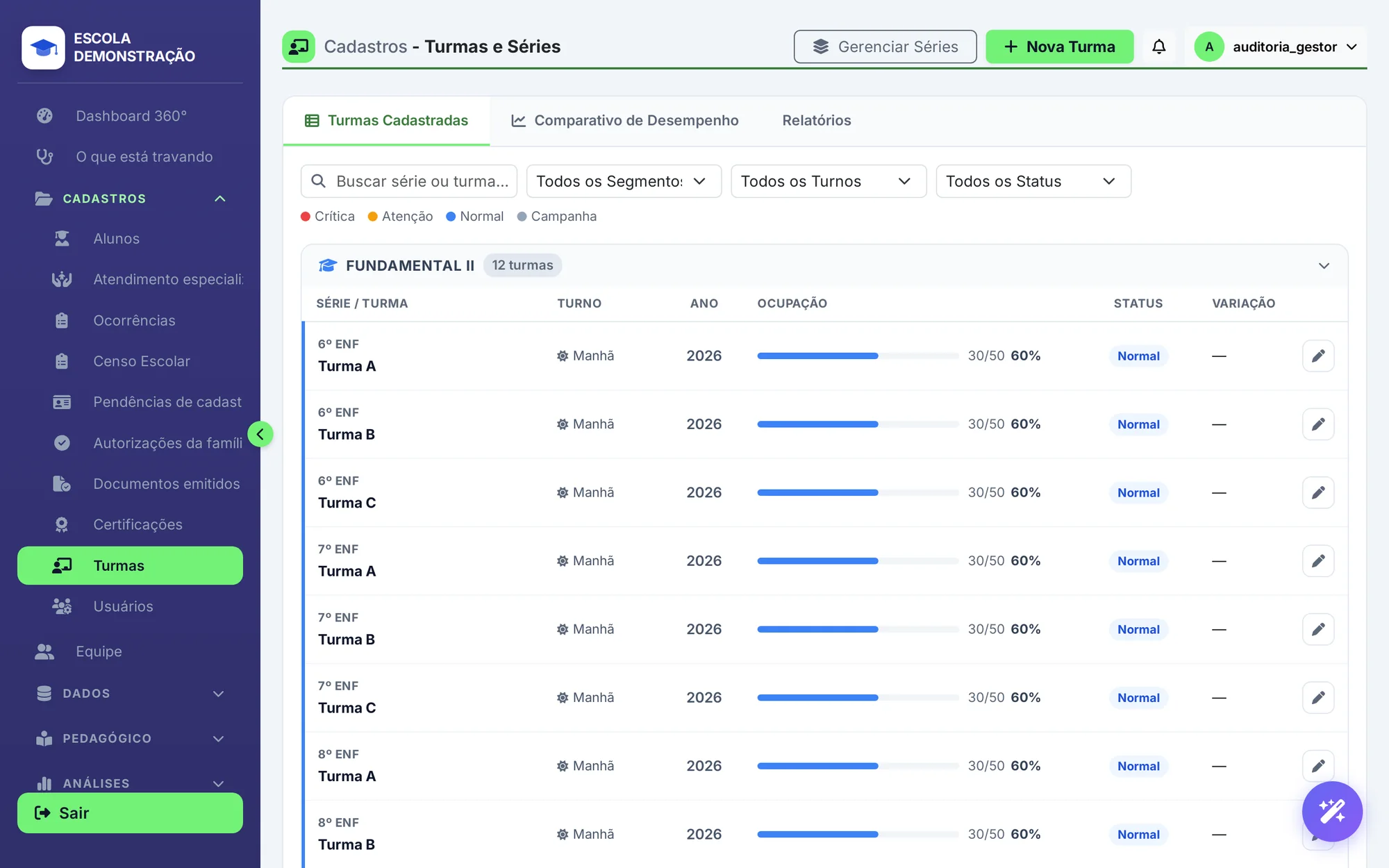
Task: Click the Sair logout button
Action: point(130,813)
